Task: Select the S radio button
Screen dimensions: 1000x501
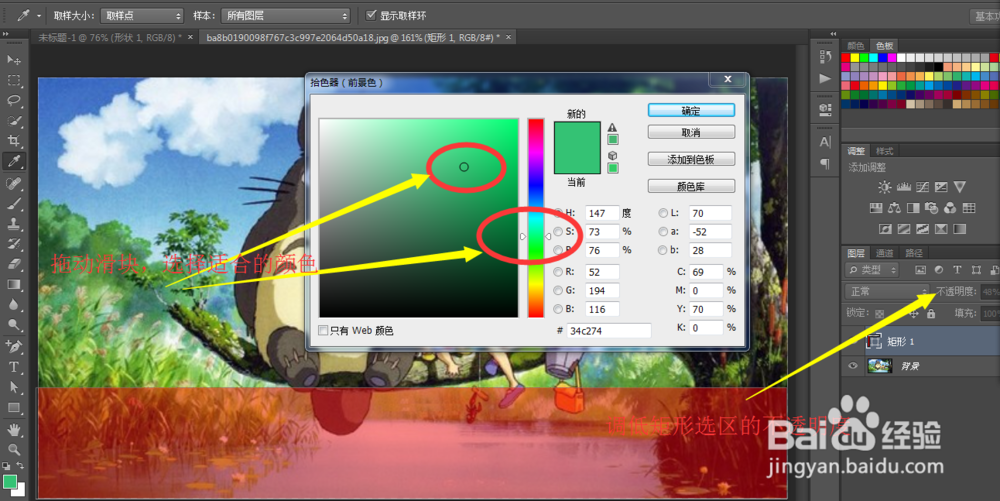Action: [559, 231]
